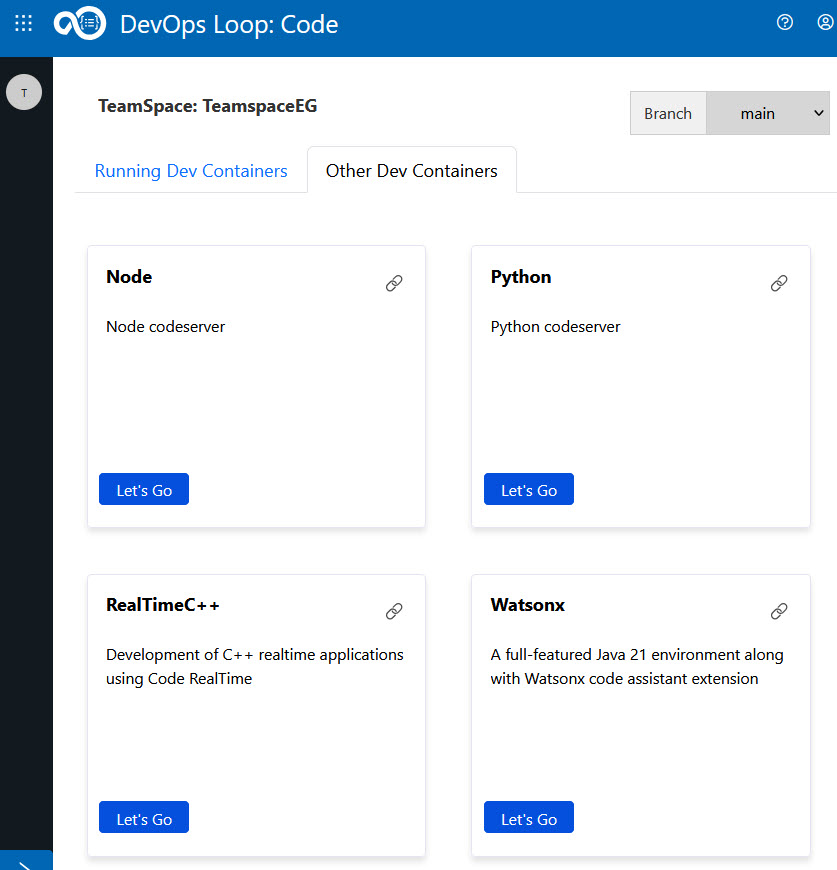This screenshot has height=870, width=837.
Task: Click the Branch label box
Action: pos(668,114)
